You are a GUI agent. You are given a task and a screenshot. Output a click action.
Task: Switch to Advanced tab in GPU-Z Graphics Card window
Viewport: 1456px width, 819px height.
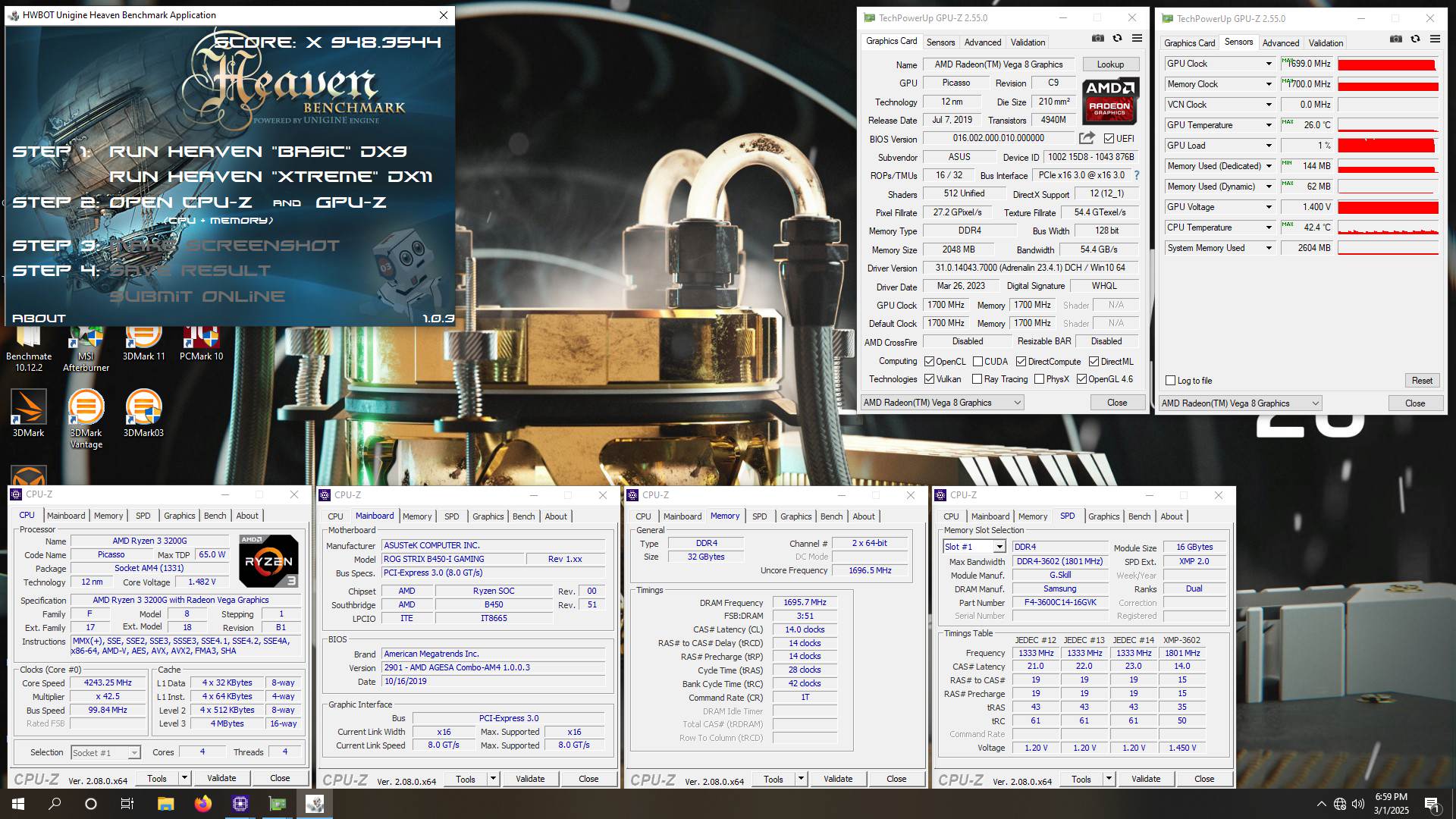(983, 42)
